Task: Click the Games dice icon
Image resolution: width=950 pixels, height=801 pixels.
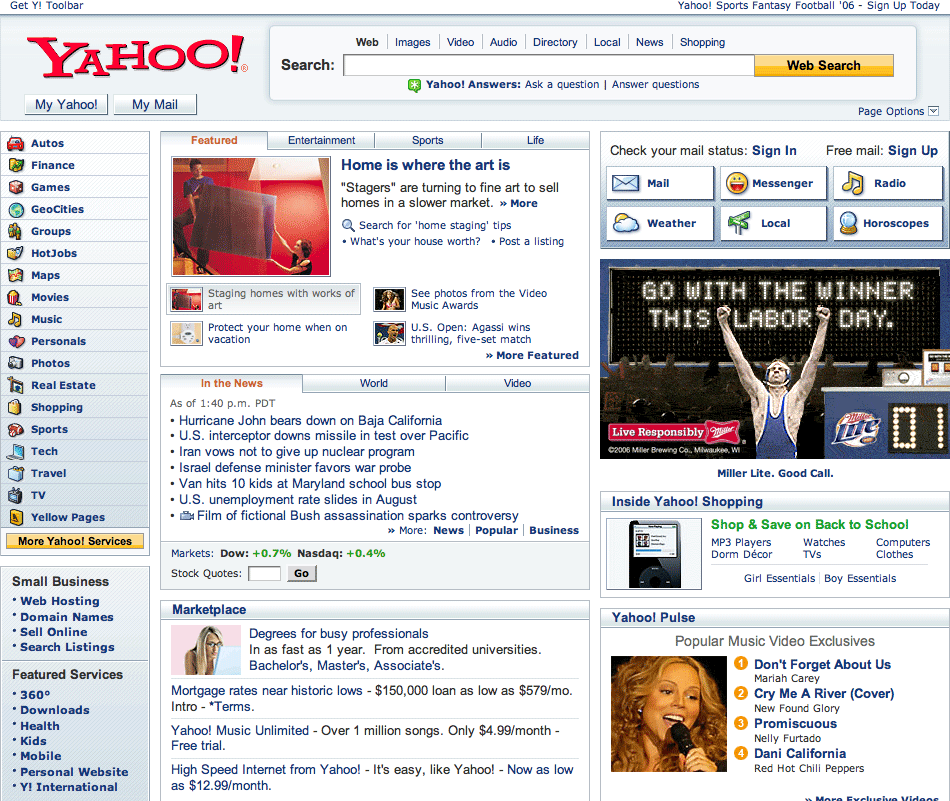Action: 16,187
